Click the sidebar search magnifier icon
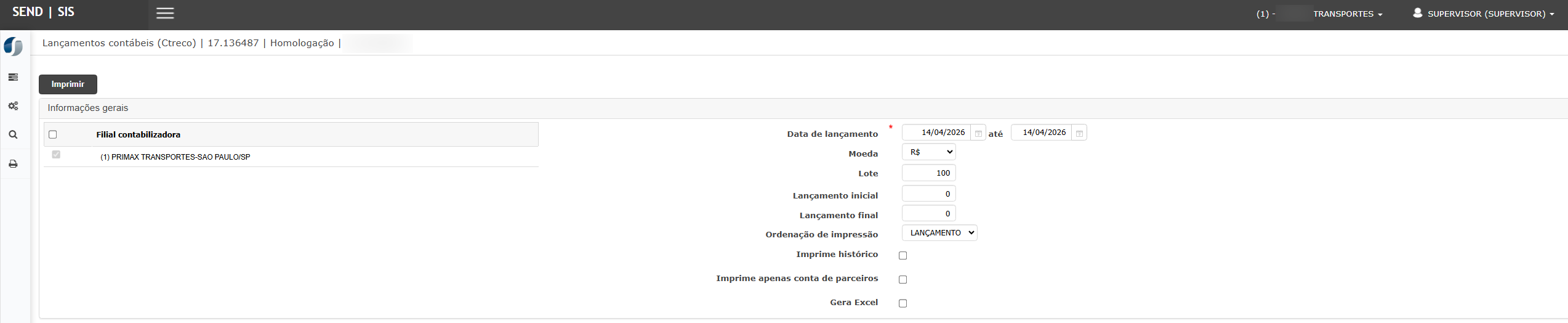The height and width of the screenshot is (323, 1568). click(x=13, y=135)
